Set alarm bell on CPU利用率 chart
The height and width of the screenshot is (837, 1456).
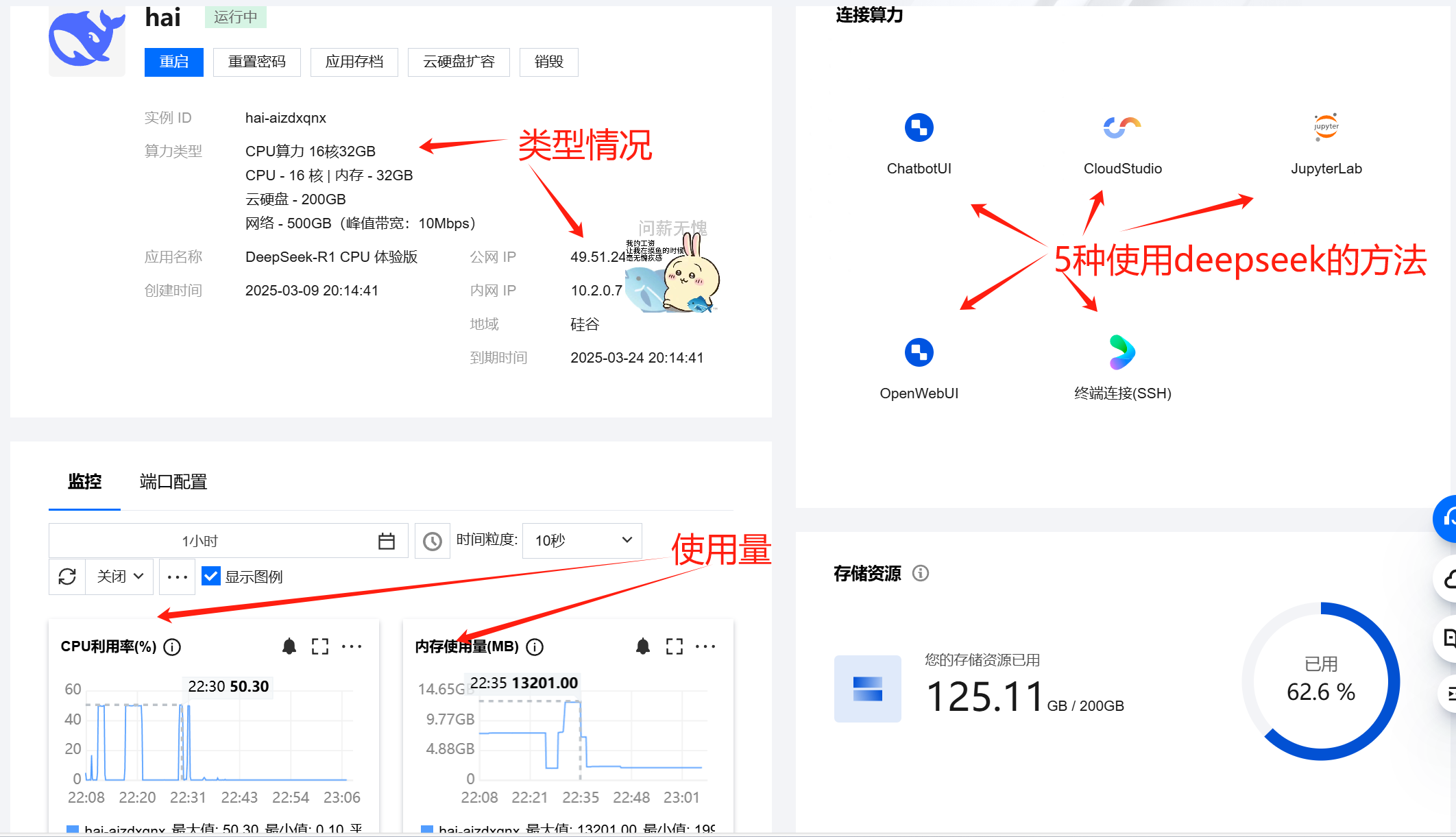(289, 646)
